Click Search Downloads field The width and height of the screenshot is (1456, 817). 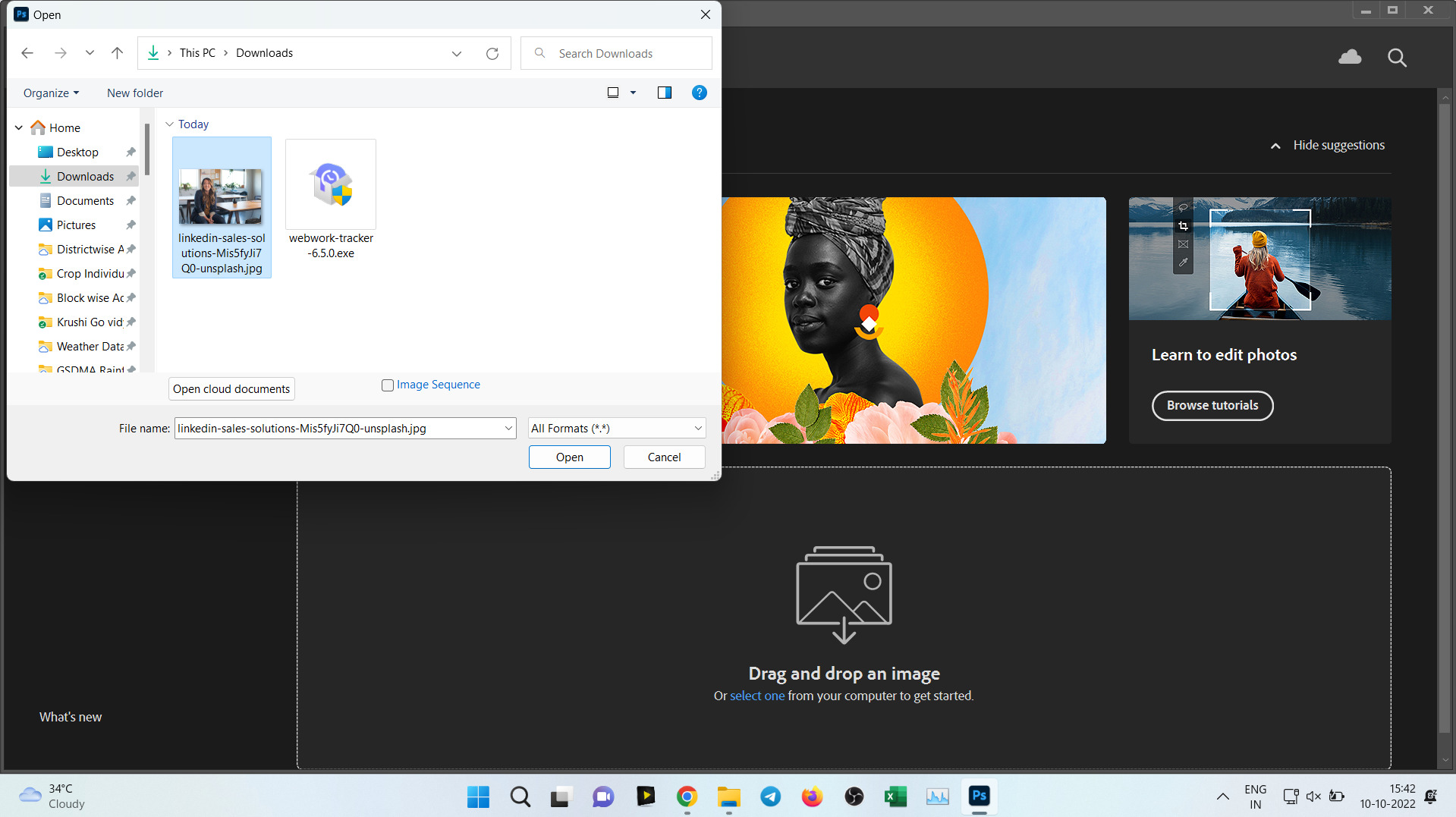[x=616, y=53]
